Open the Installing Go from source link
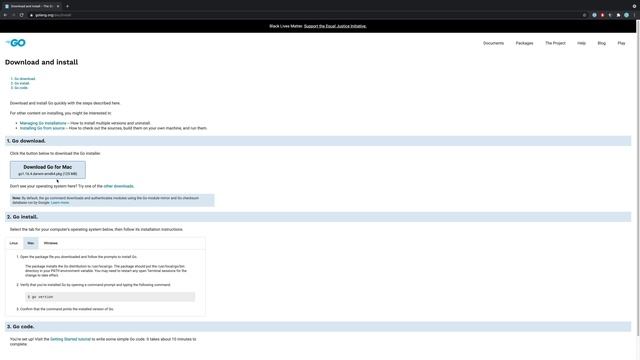640x360 pixels. click(x=42, y=128)
